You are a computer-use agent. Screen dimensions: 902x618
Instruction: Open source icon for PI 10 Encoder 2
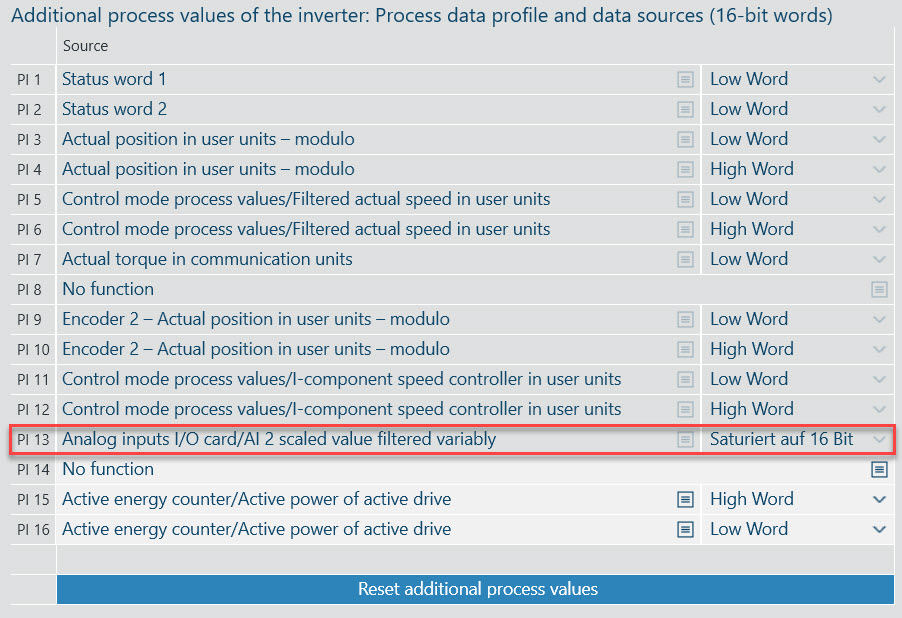[x=685, y=349]
